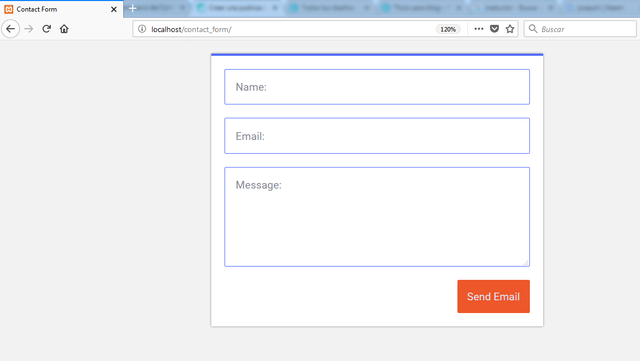The height and width of the screenshot is (361, 640).
Task: Click into the Email field
Action: [377, 136]
